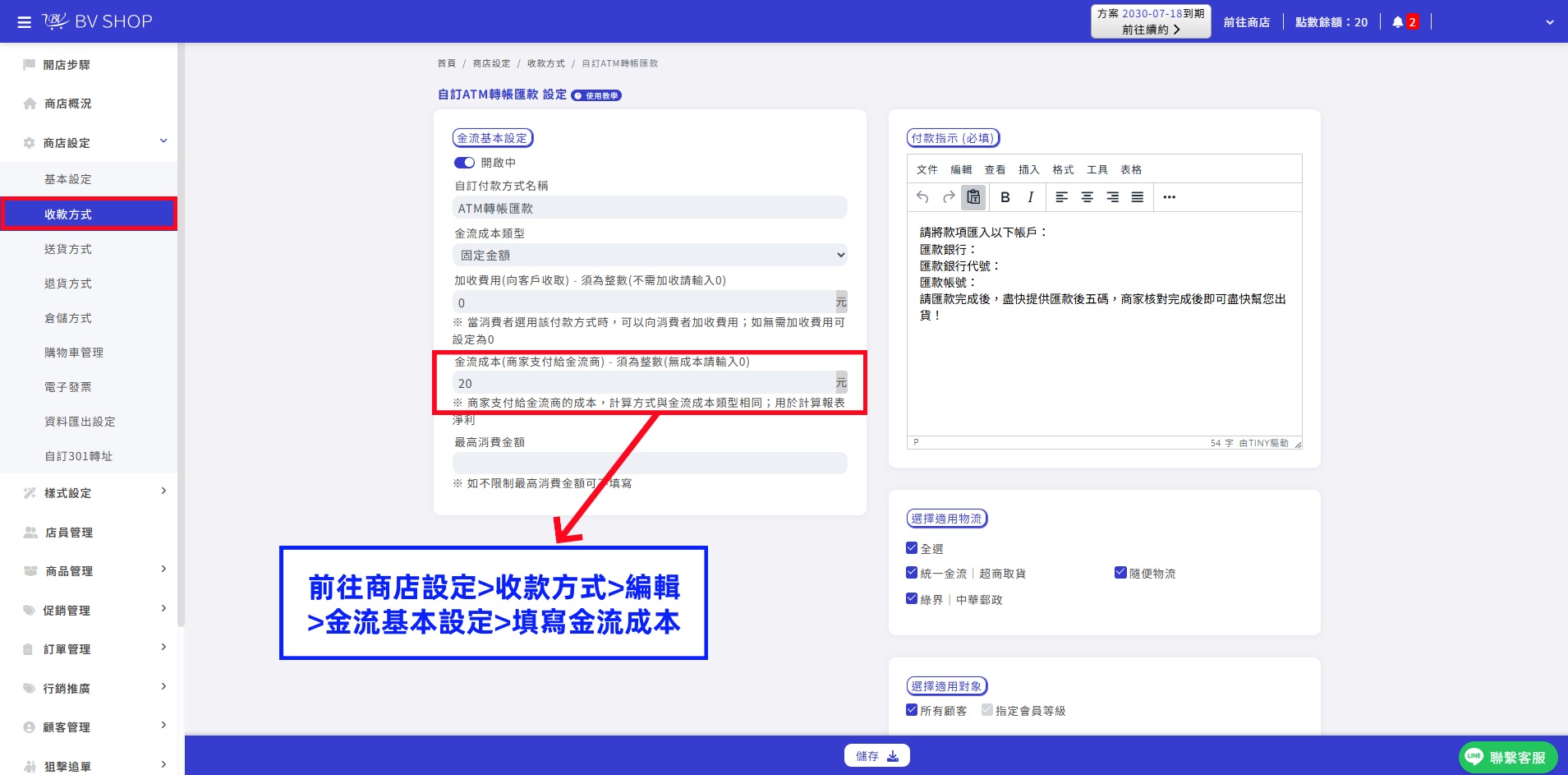Image resolution: width=1568 pixels, height=775 pixels.
Task: Open editor 編輯 menu
Action: (x=961, y=170)
